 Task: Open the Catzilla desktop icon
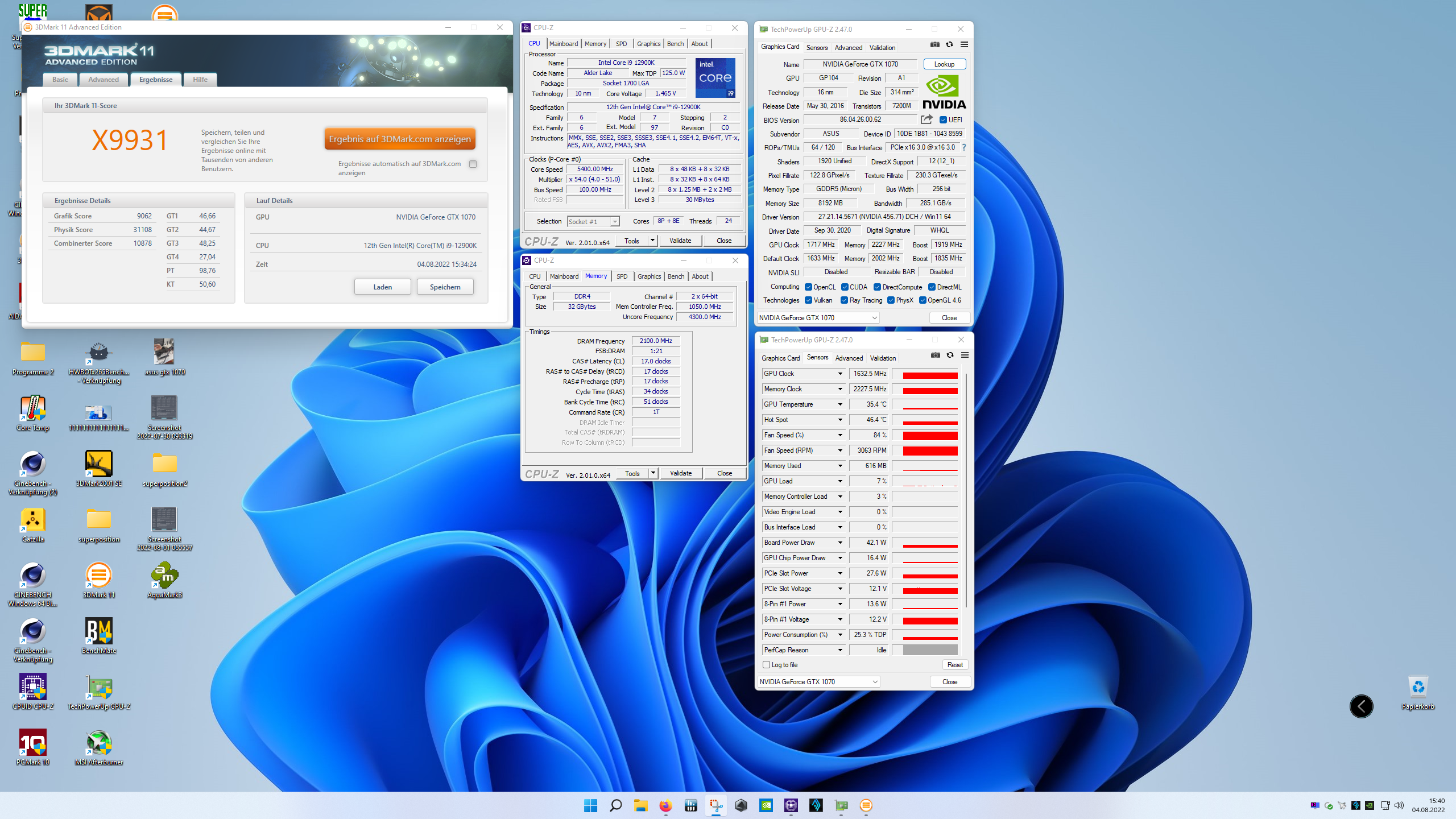(33, 525)
